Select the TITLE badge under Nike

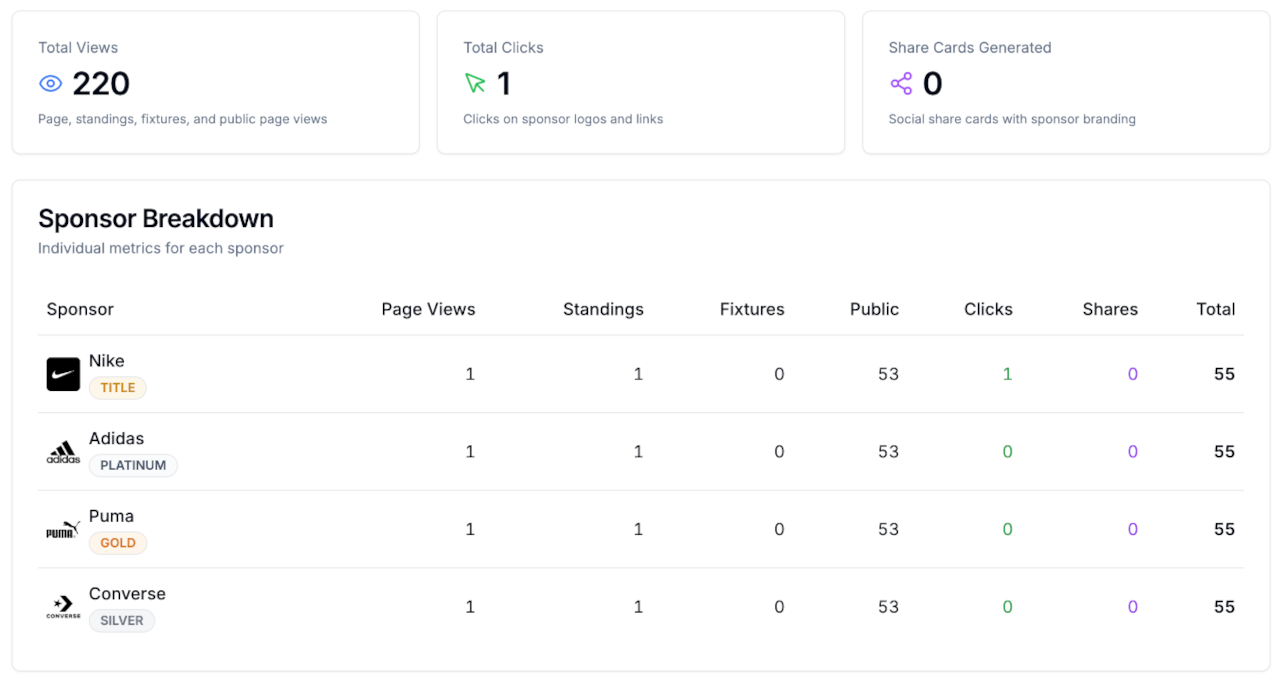(118, 387)
